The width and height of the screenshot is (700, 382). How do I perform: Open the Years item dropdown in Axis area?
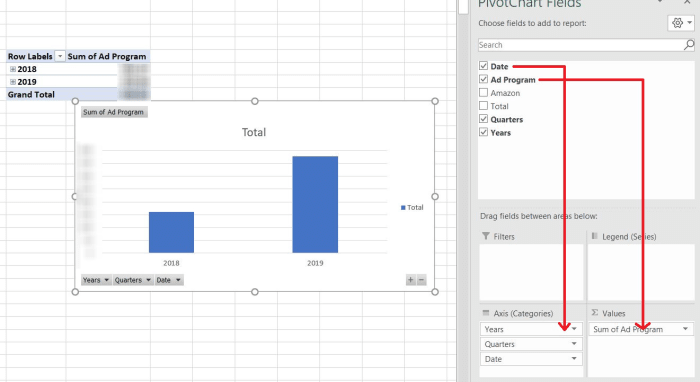(574, 329)
